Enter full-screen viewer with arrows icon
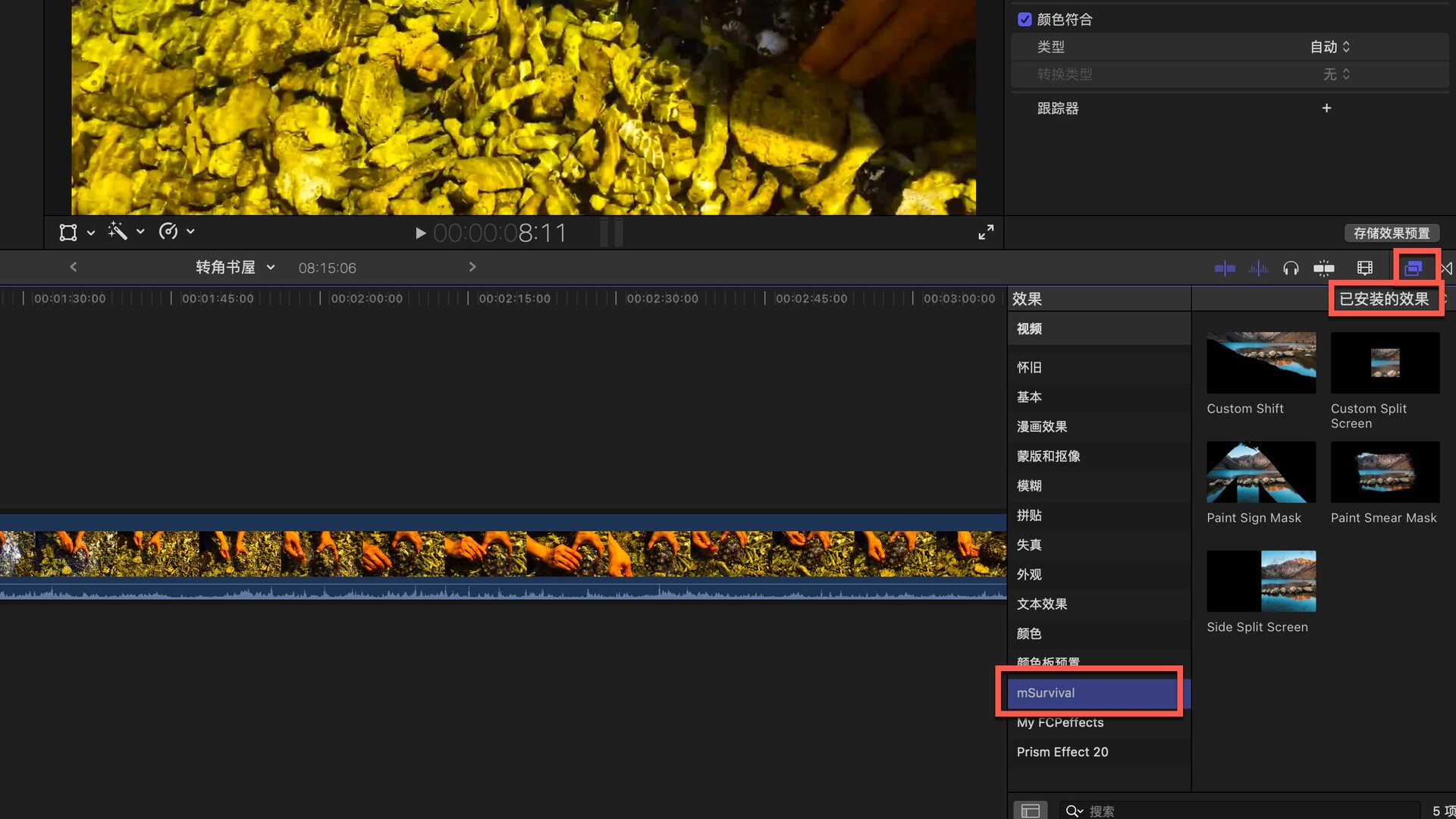Image resolution: width=1456 pixels, height=819 pixels. pyautogui.click(x=986, y=232)
